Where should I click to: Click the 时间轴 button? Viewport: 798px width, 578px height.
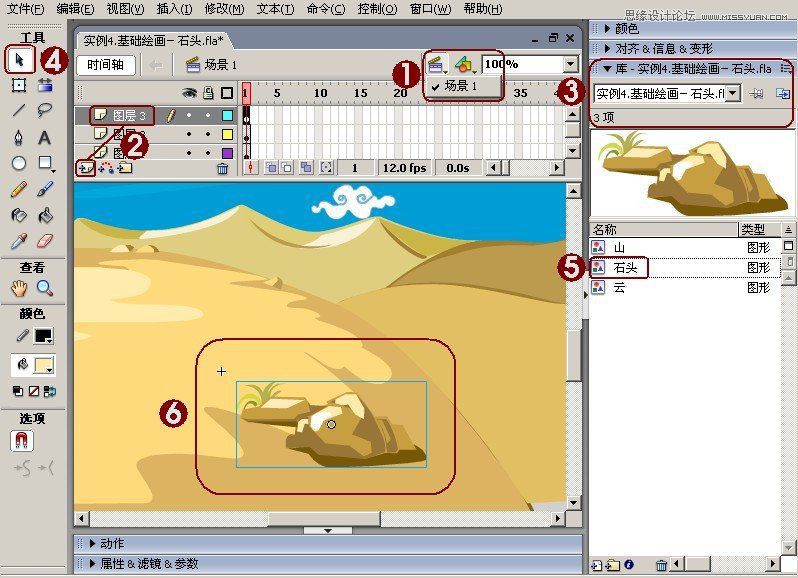click(x=105, y=65)
